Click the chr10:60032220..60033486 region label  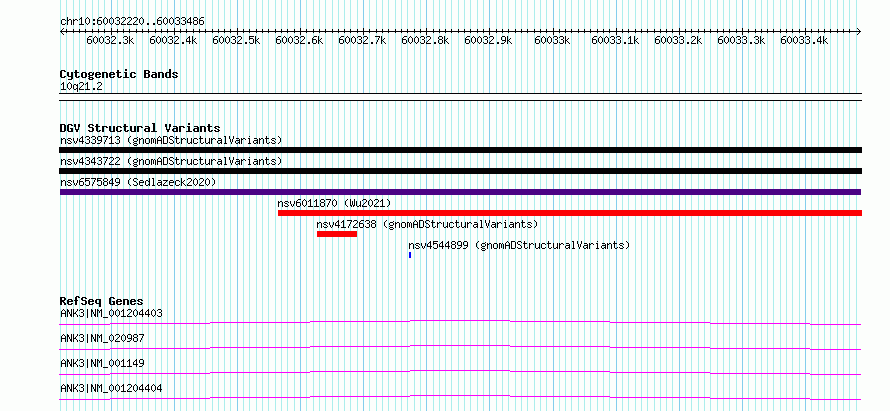pos(132,21)
